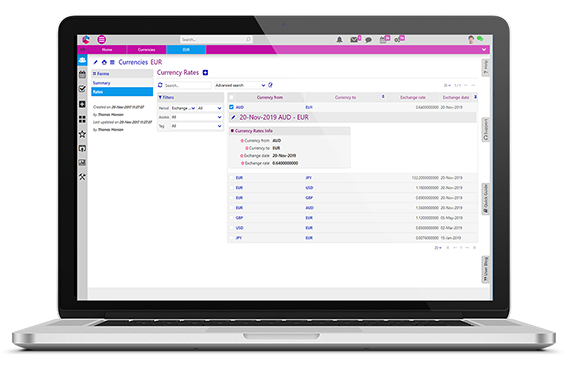Open the calendar icon in left sidebar

pyautogui.click(x=82, y=74)
